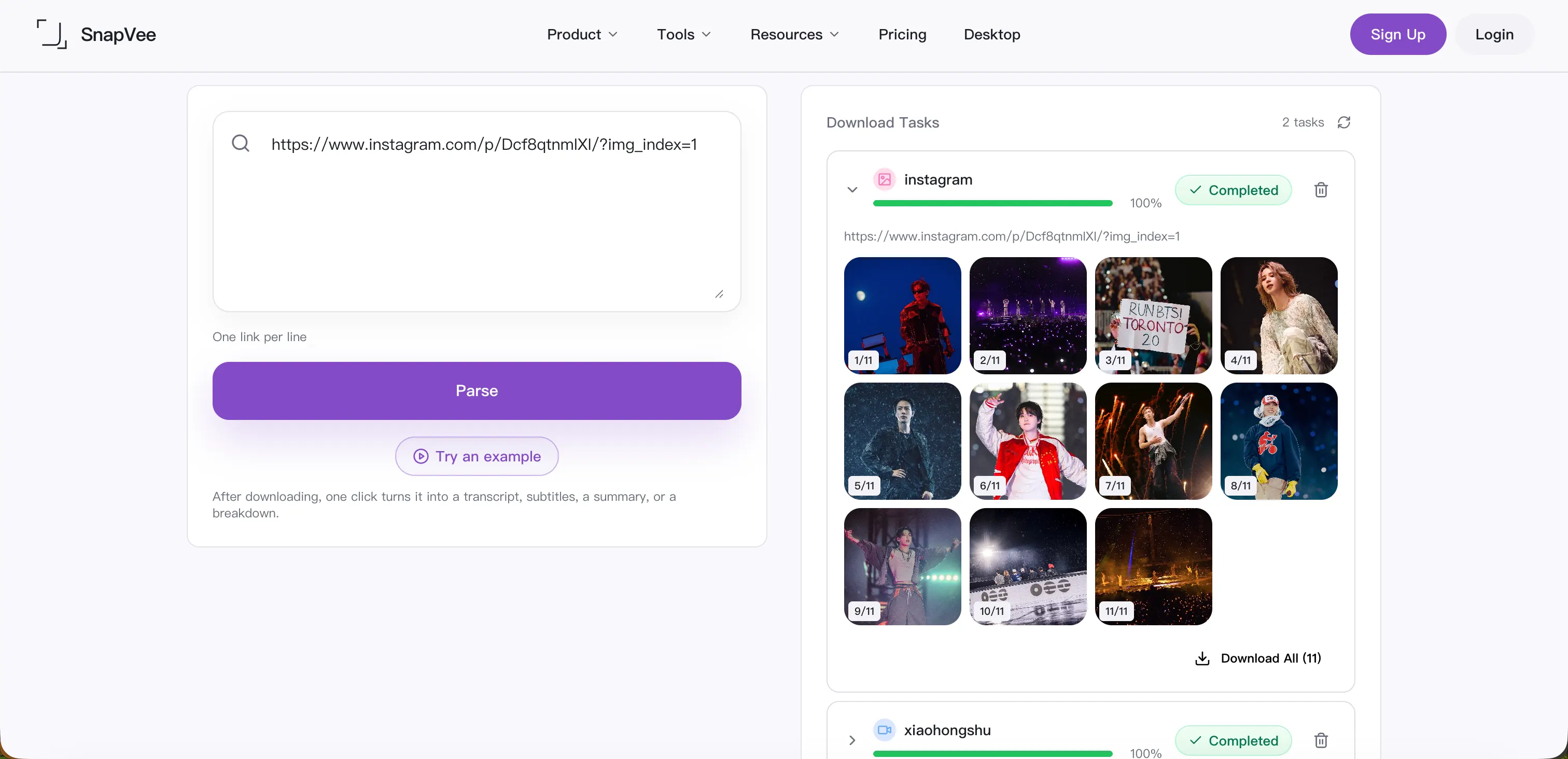The width and height of the screenshot is (1568, 759).
Task: Delete the instagram download task
Action: (1321, 190)
